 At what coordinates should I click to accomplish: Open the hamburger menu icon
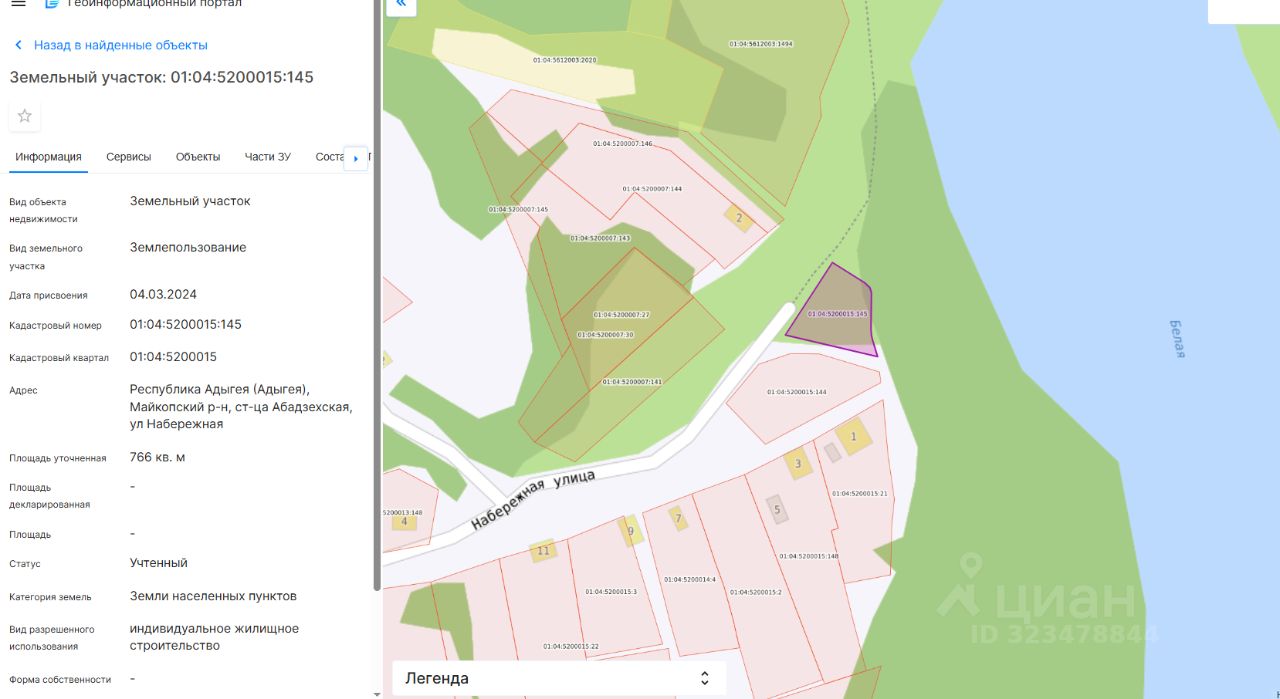[x=18, y=4]
